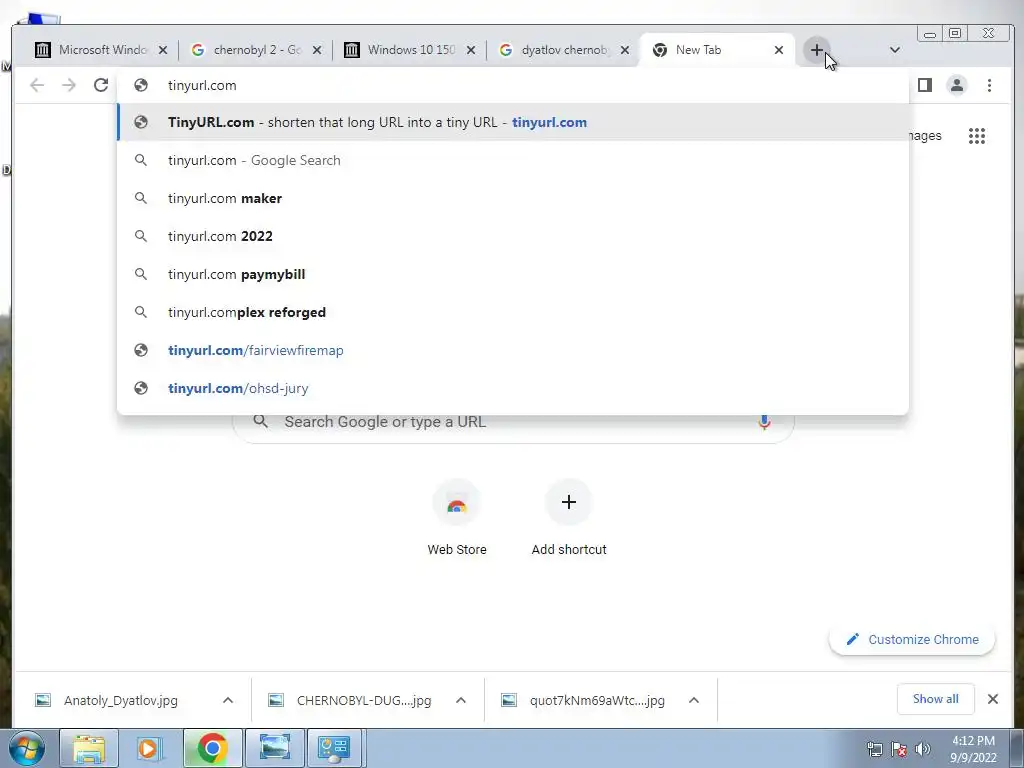Reload the current page
1024x768 pixels.
point(101,85)
